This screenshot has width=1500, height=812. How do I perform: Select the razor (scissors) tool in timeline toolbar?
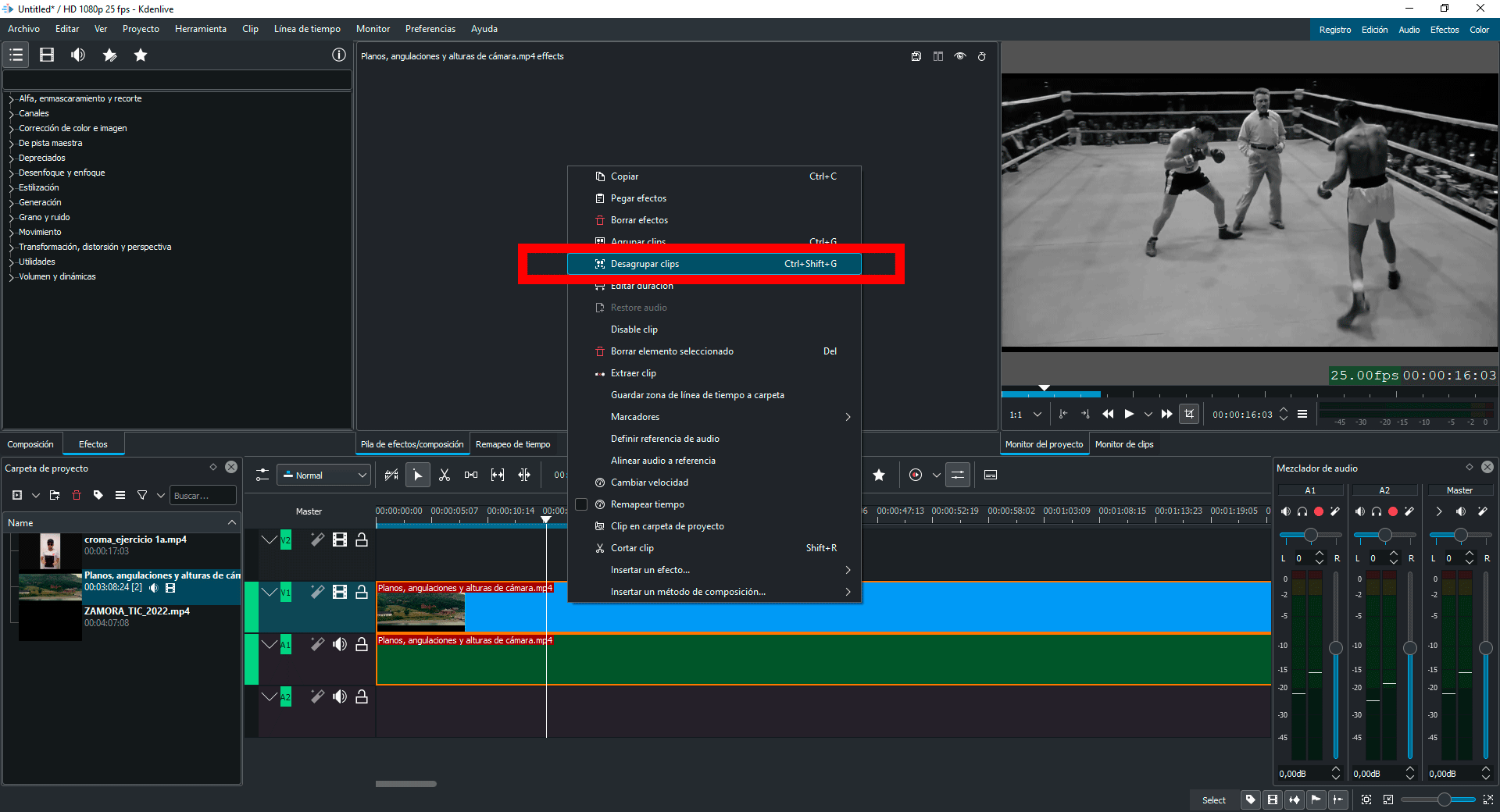[445, 475]
